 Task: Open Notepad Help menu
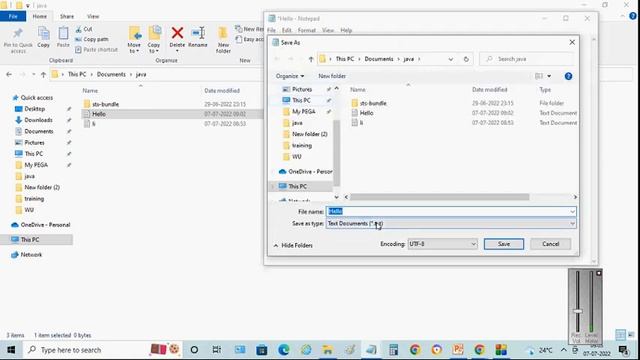click(x=346, y=30)
